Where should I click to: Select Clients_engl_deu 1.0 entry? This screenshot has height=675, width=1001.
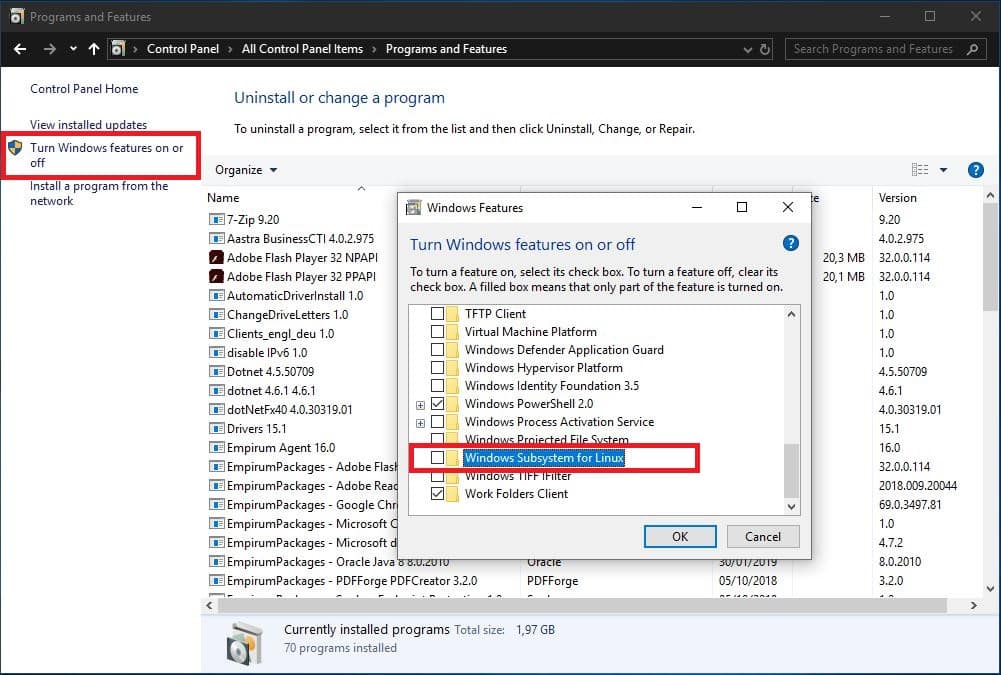(x=280, y=334)
